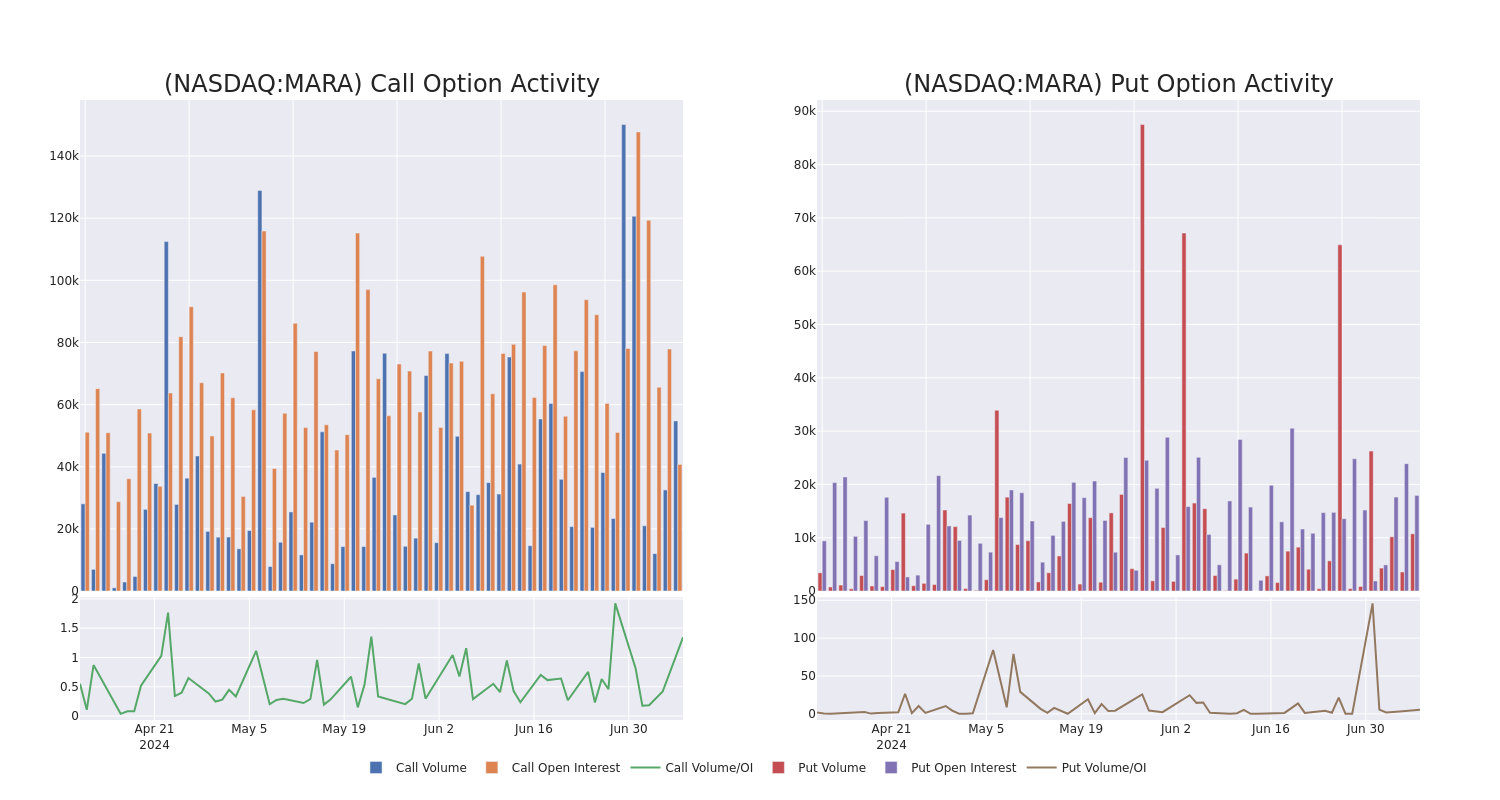Click the 90k label on put chart
Viewport: 1500px width, 800px height.
pos(805,111)
